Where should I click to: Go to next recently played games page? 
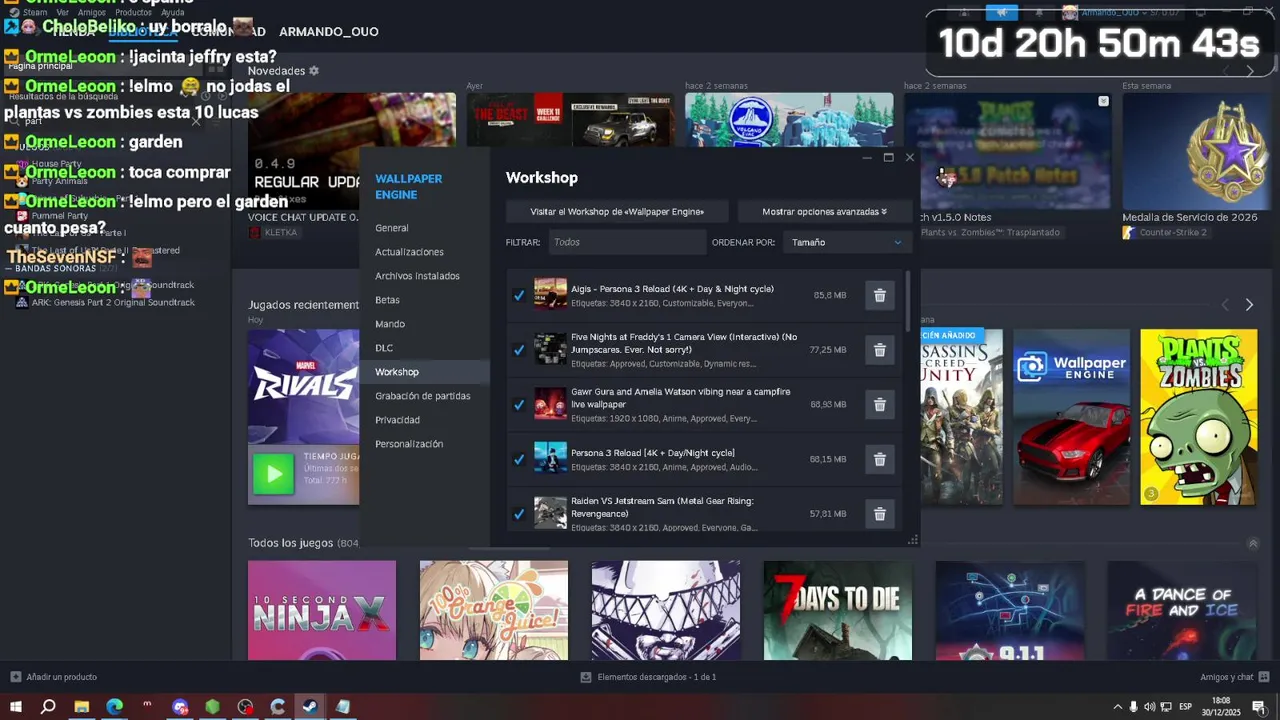click(1249, 305)
